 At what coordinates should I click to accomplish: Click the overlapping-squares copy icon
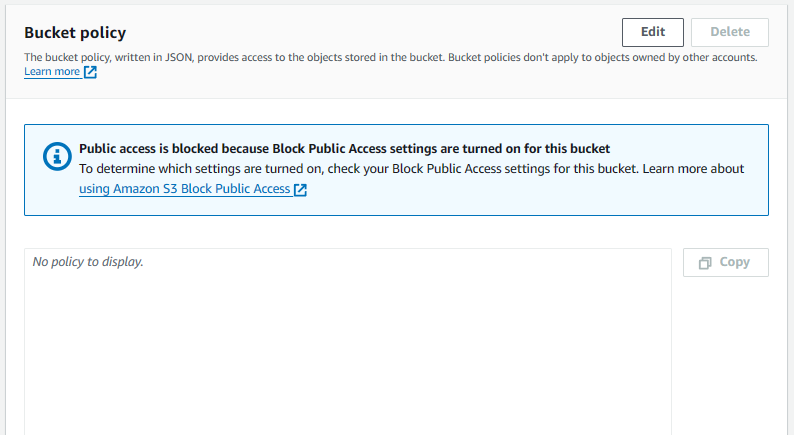(x=705, y=263)
